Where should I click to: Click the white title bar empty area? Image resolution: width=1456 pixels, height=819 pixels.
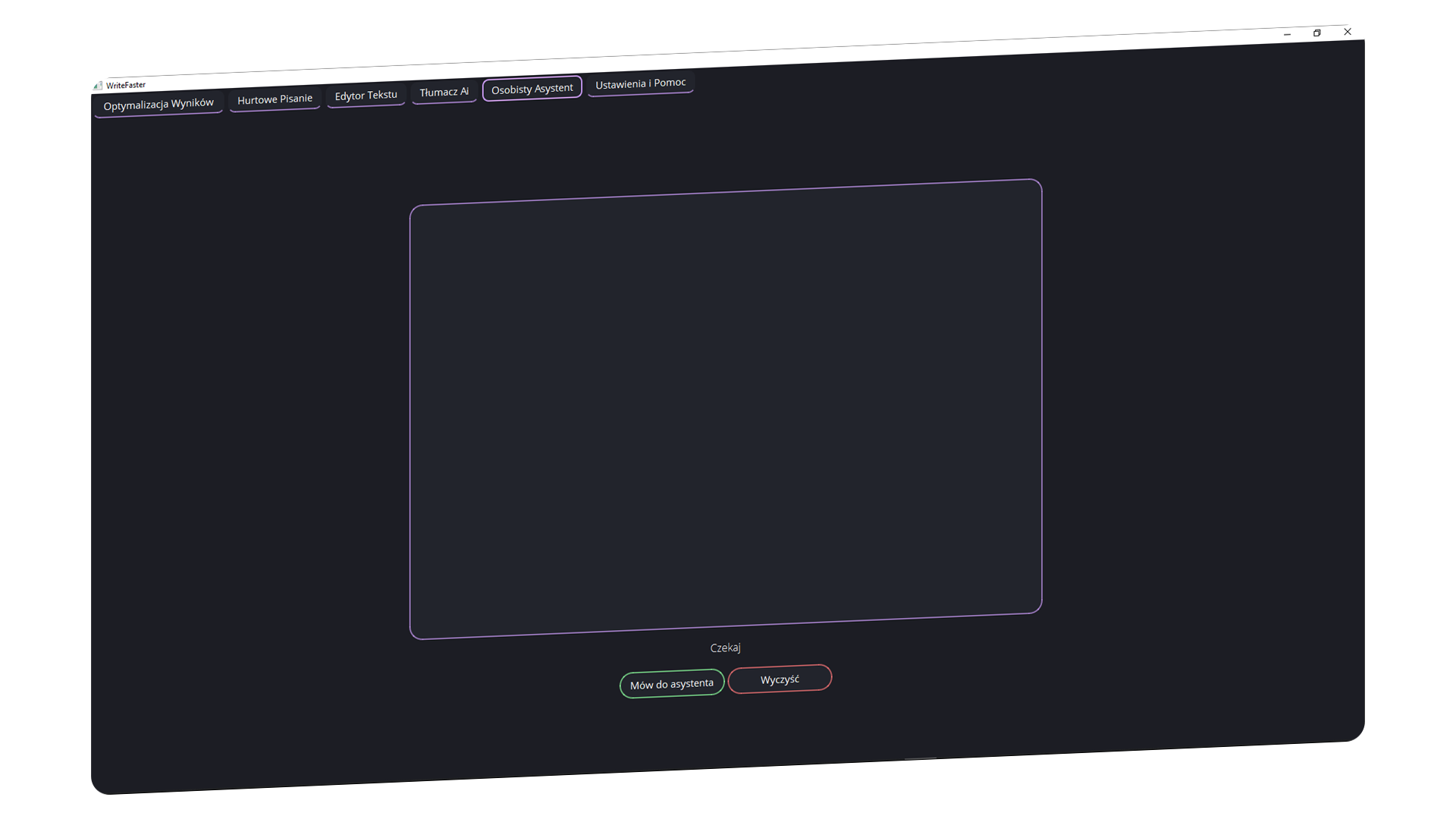pos(758,59)
